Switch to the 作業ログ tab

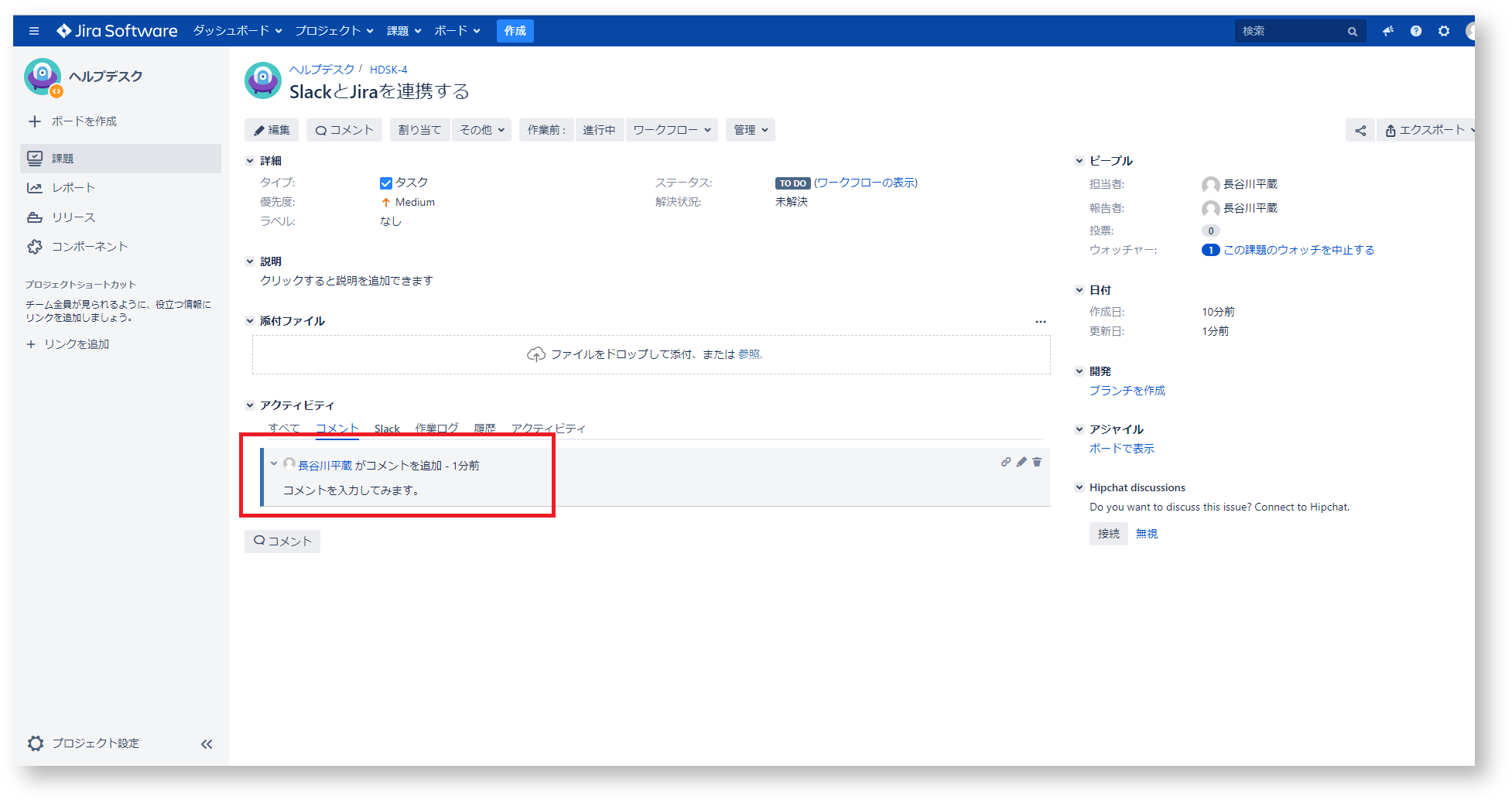(x=436, y=429)
